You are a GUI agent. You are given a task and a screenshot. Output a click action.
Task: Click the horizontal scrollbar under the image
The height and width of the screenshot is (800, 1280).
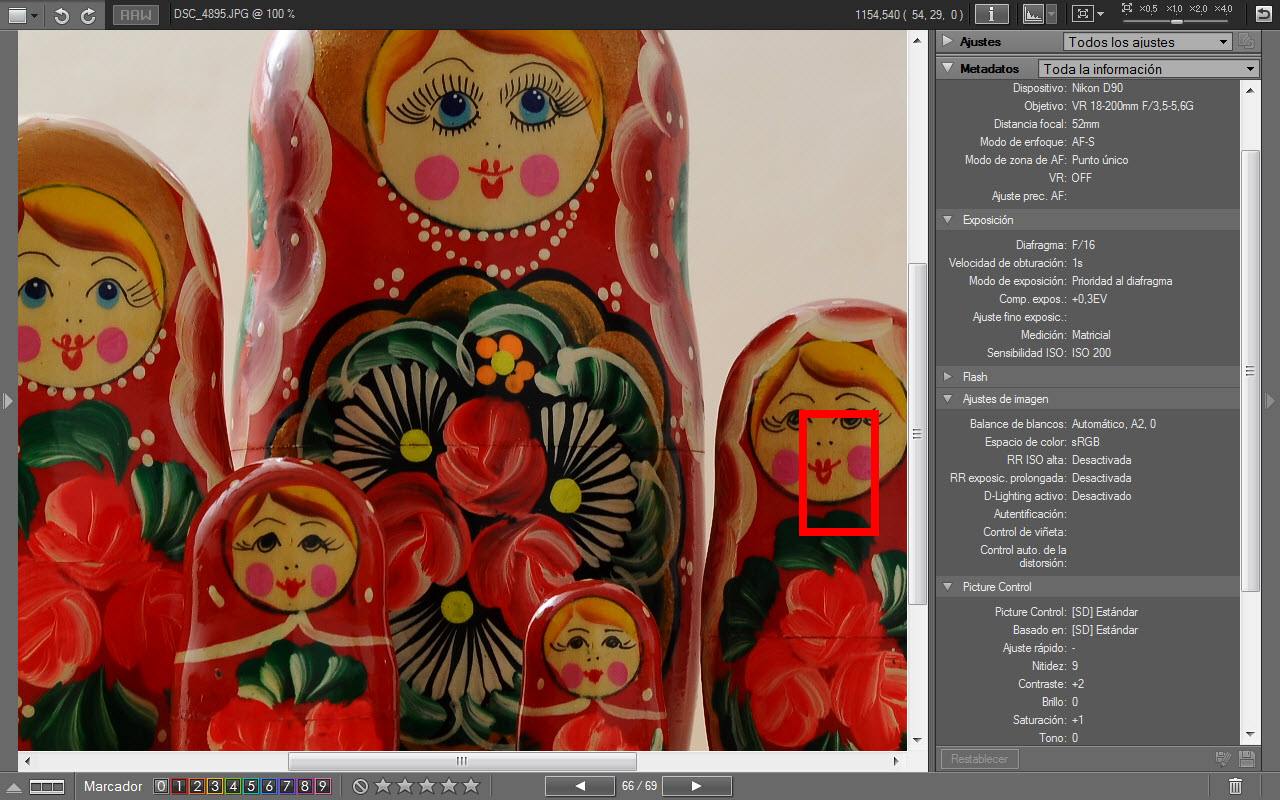[462, 762]
